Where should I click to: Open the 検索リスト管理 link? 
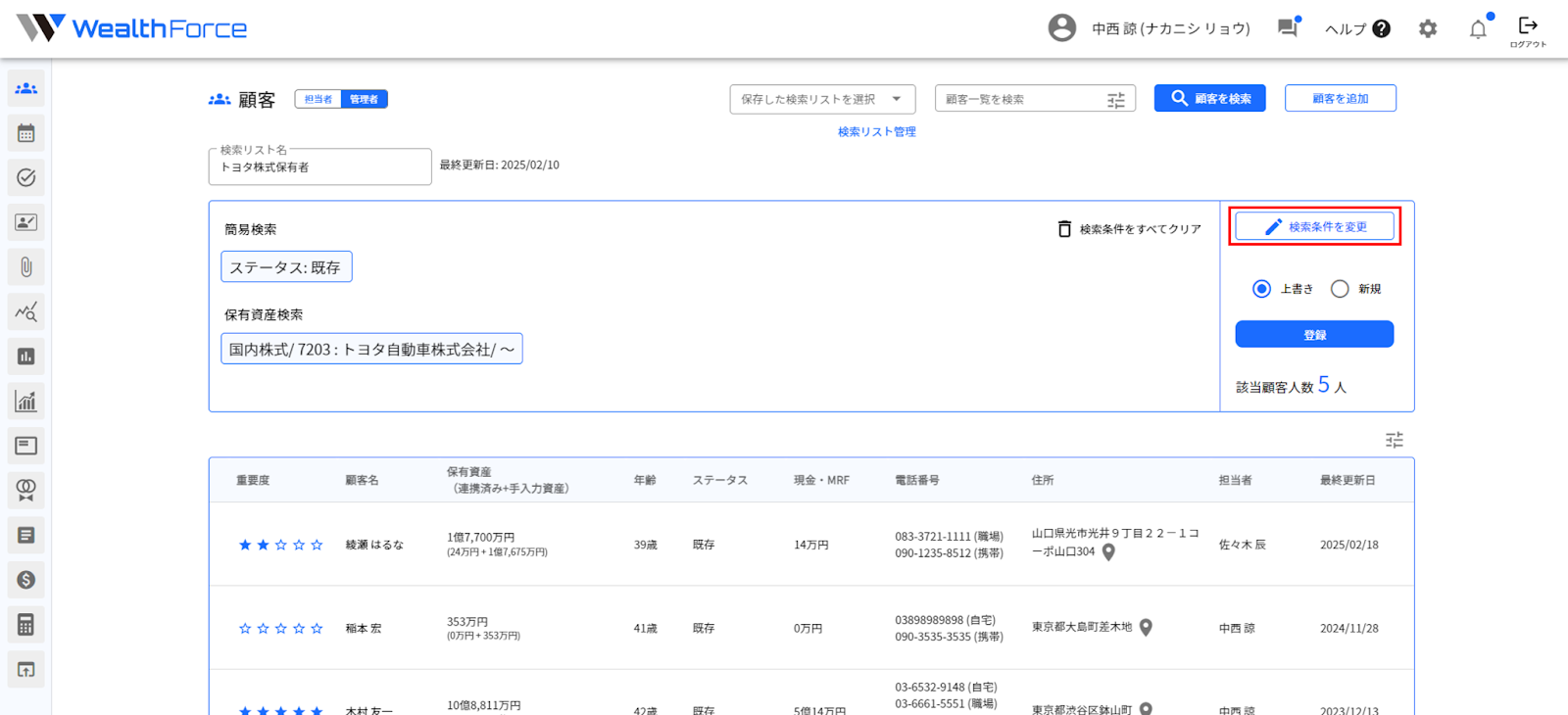[877, 132]
